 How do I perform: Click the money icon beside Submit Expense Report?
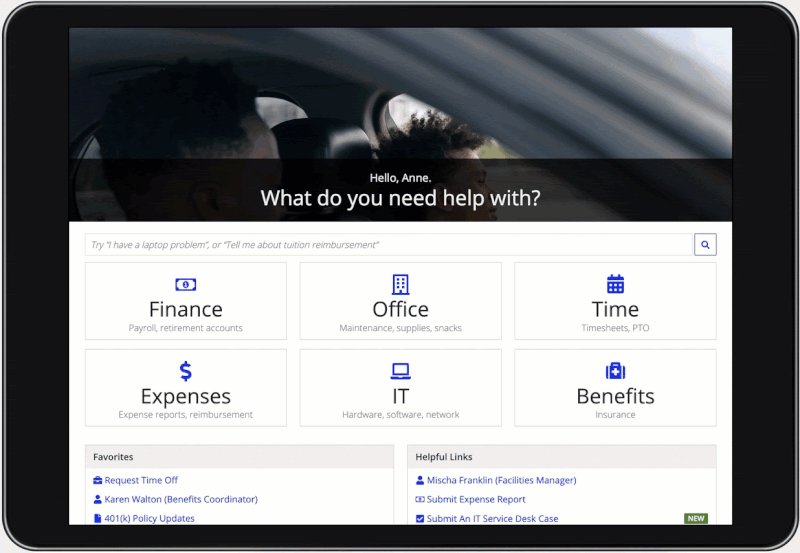420,499
